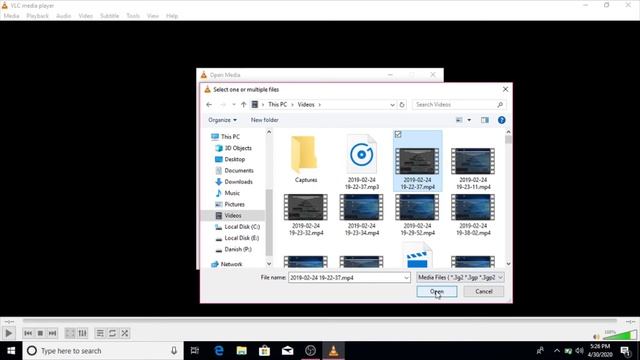Screen dimensions: 640x360
Task: Open Pictures in sidebar
Action: coord(230,204)
